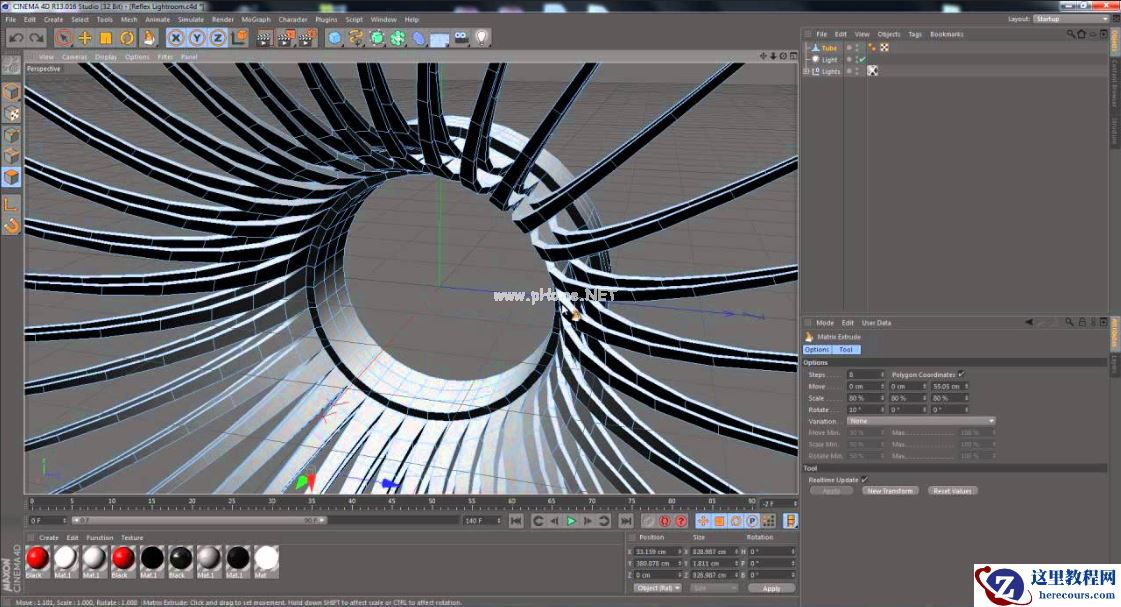Add a Light object from the toolbar
1121x607 pixels.
482,38
